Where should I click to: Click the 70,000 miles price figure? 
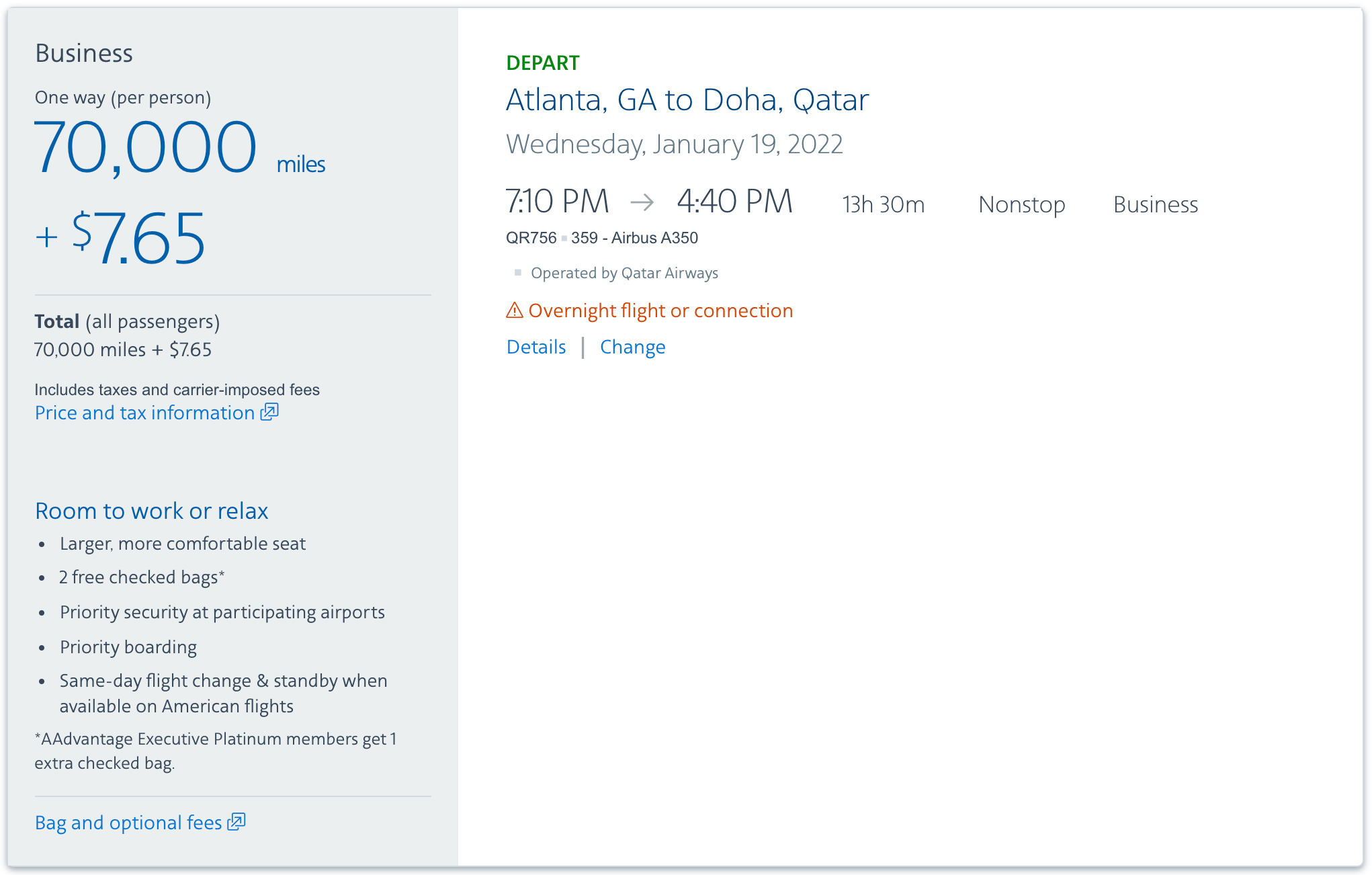pyautogui.click(x=146, y=147)
